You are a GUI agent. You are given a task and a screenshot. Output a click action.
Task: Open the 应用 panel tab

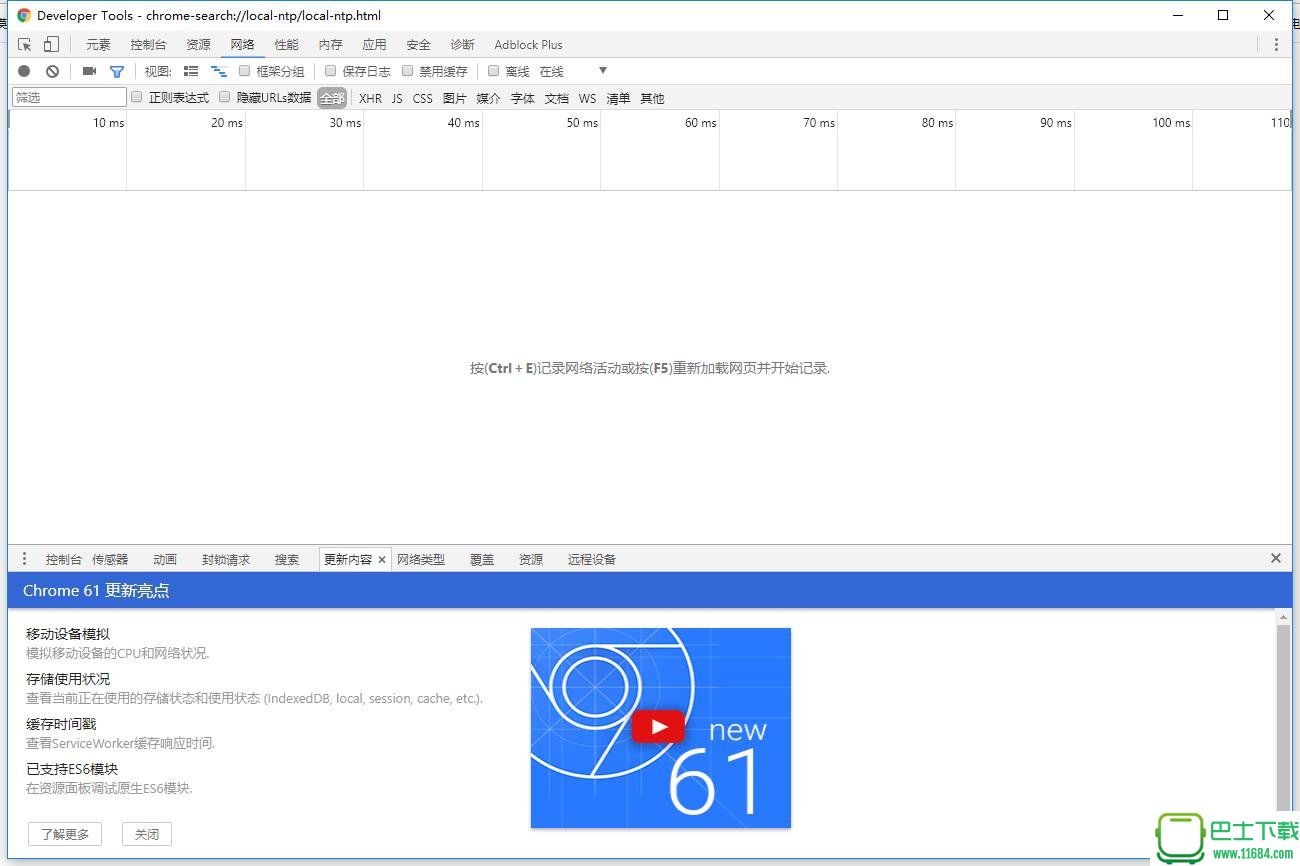click(374, 45)
